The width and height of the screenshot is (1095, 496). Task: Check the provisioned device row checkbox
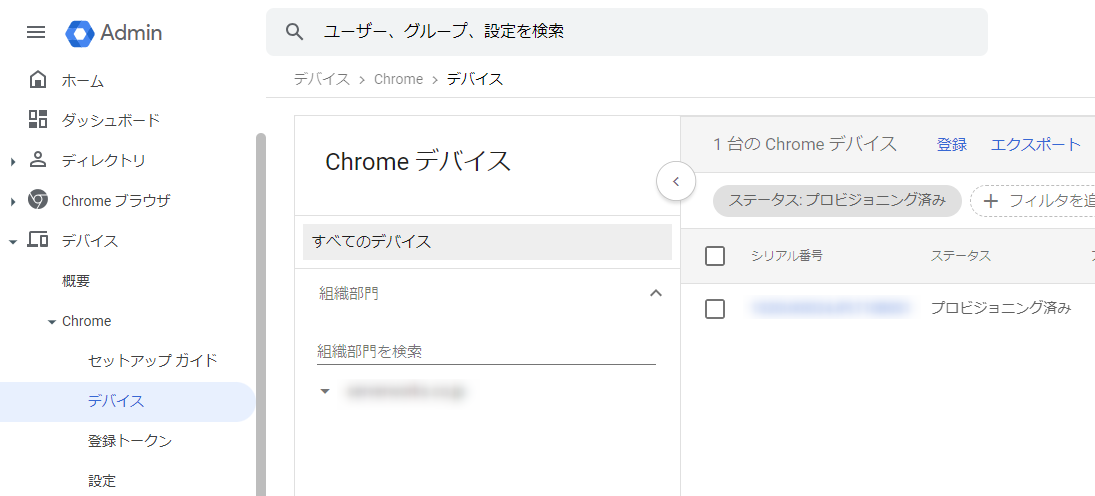coord(715,309)
